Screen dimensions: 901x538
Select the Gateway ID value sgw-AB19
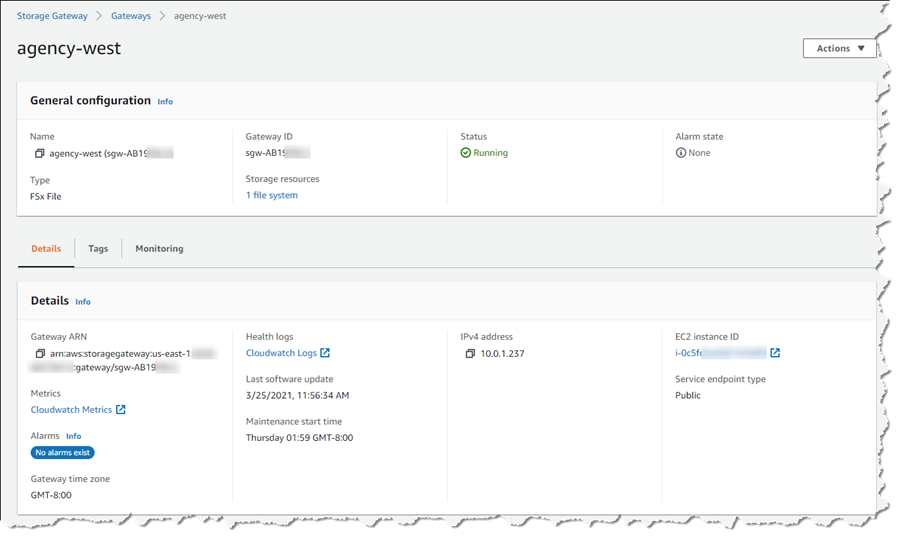[x=278, y=153]
